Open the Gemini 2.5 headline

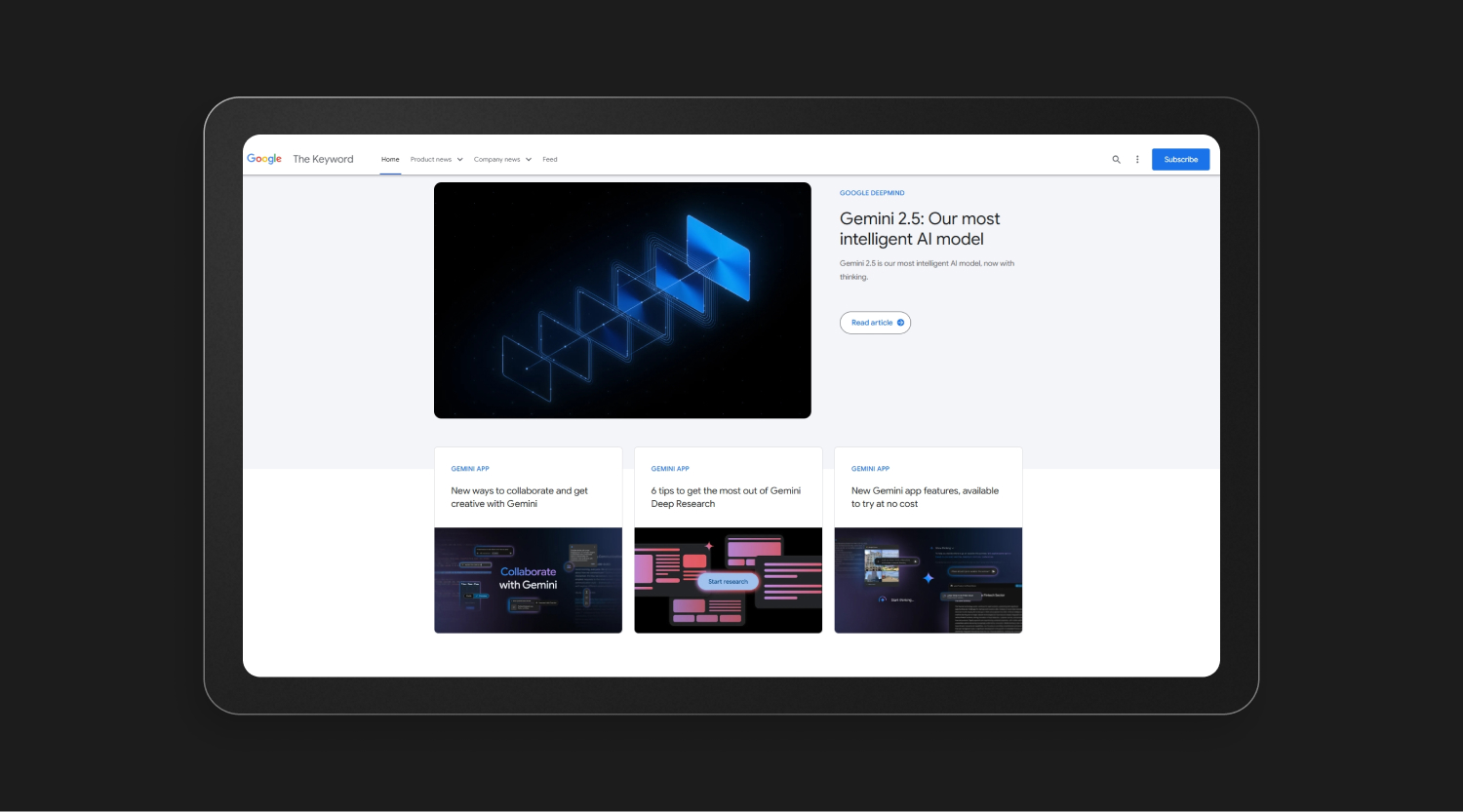pos(920,229)
